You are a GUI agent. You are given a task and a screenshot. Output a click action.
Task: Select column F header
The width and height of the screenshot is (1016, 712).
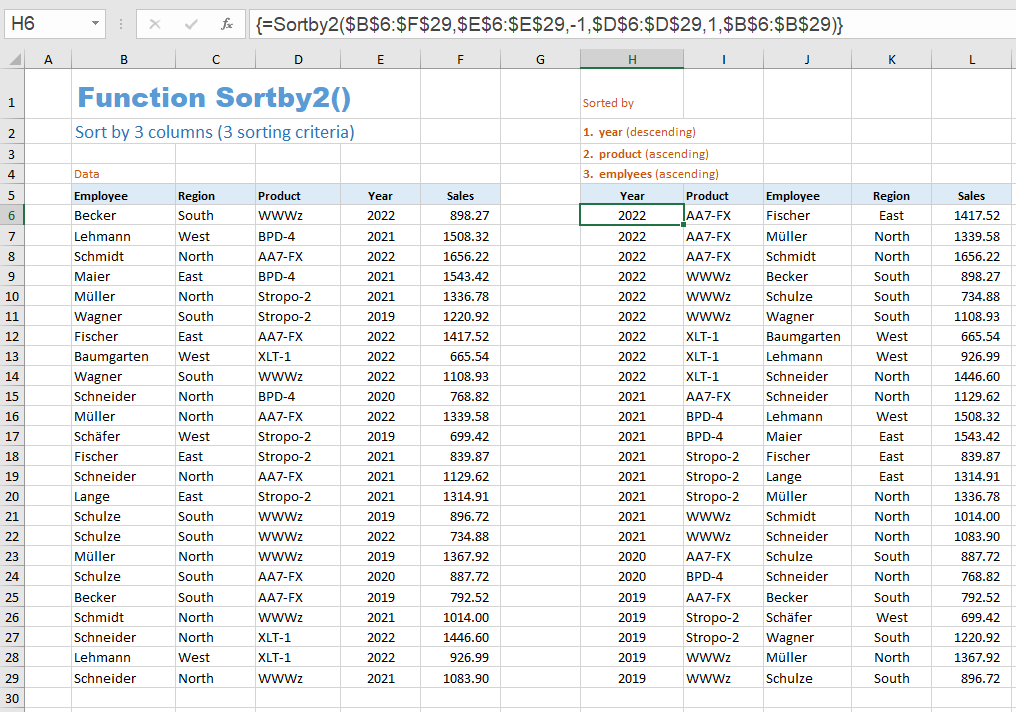pyautogui.click(x=460, y=59)
